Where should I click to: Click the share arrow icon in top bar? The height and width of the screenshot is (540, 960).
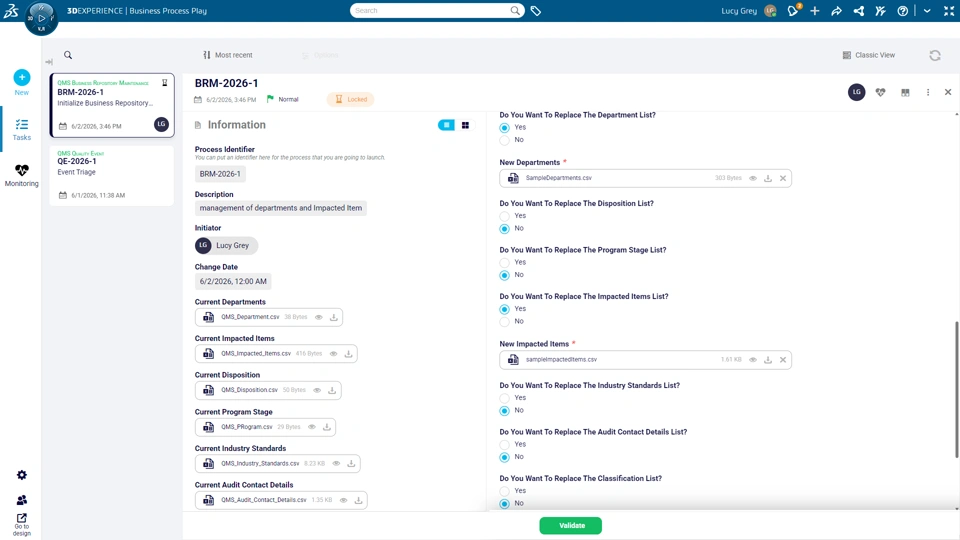[836, 10]
